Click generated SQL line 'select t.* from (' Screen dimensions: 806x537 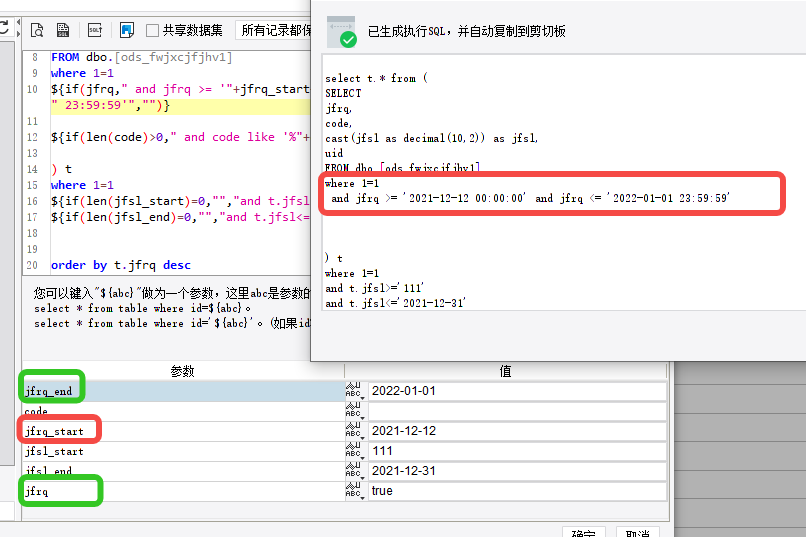tap(376, 78)
